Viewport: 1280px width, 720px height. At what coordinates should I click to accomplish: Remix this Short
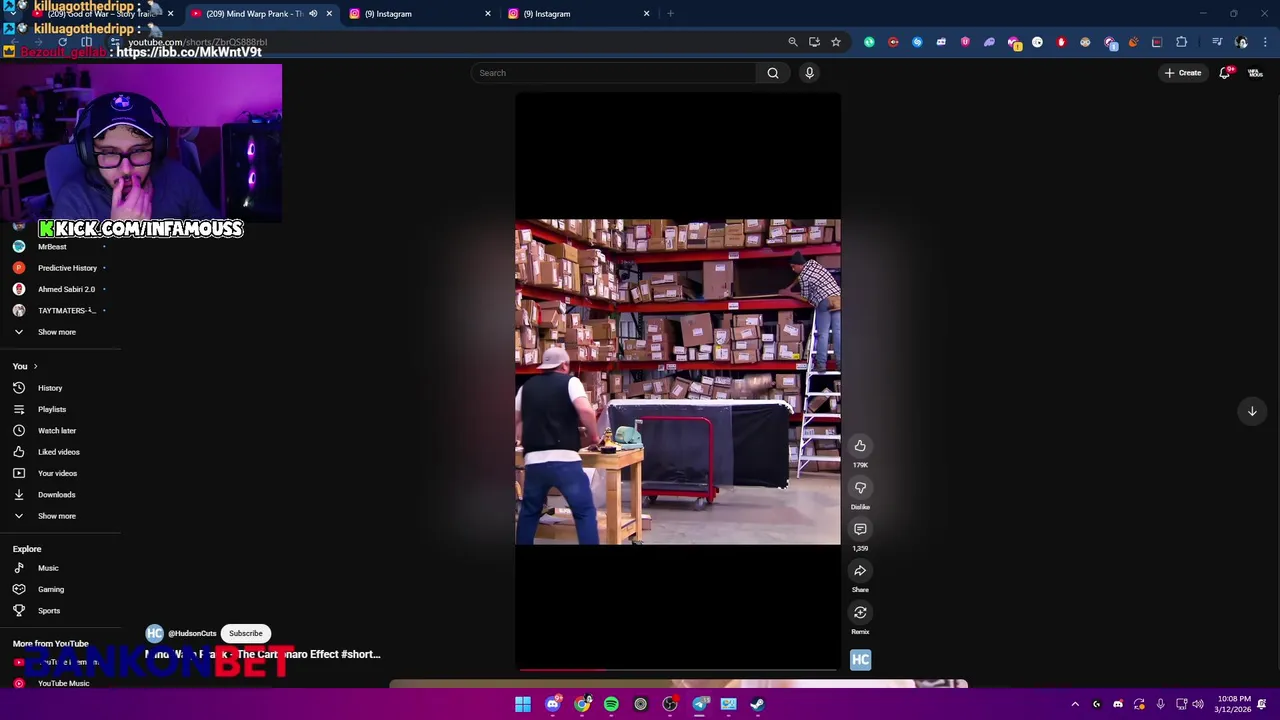click(860, 613)
